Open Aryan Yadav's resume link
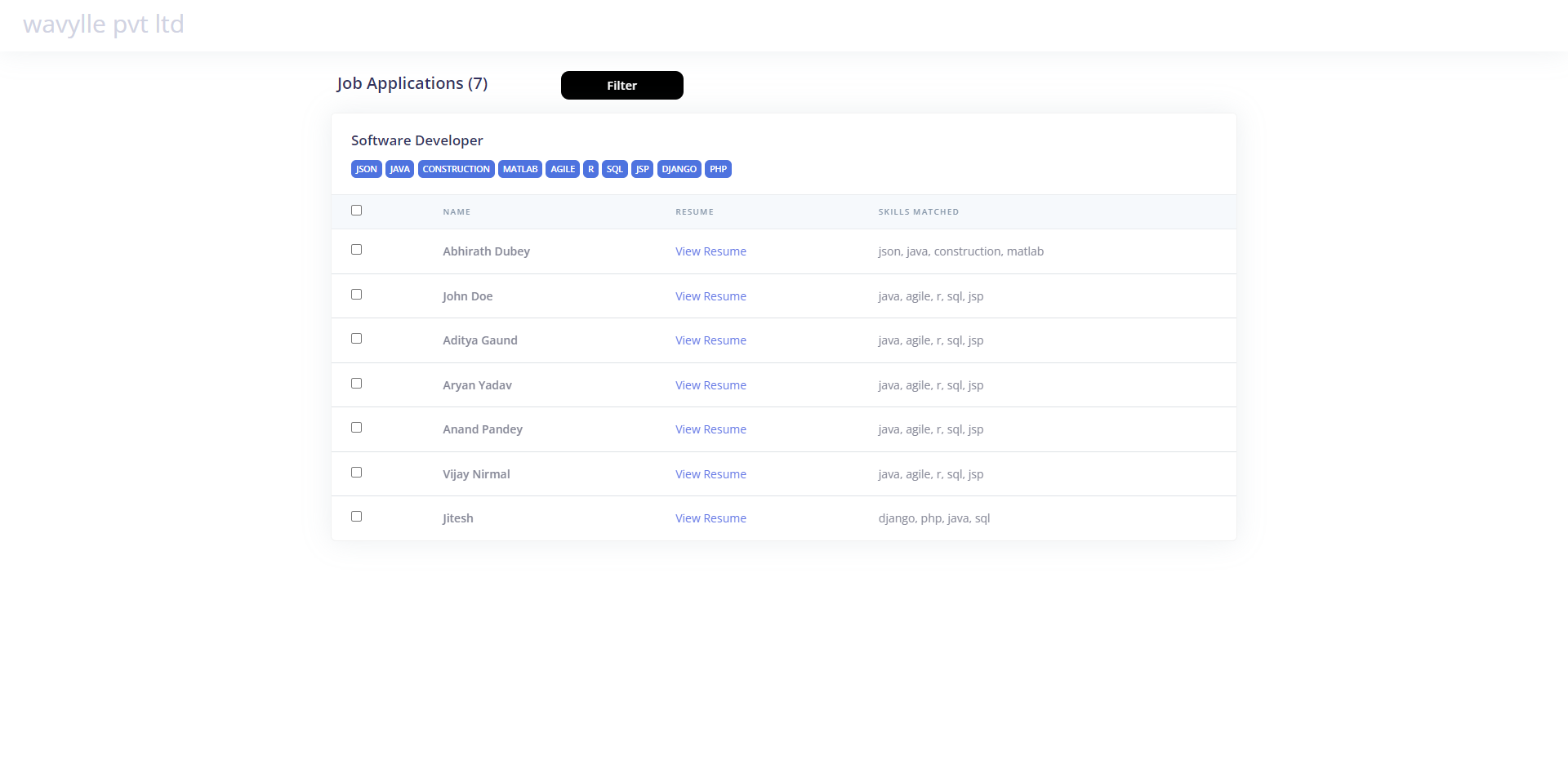1568x773 pixels. pos(710,385)
